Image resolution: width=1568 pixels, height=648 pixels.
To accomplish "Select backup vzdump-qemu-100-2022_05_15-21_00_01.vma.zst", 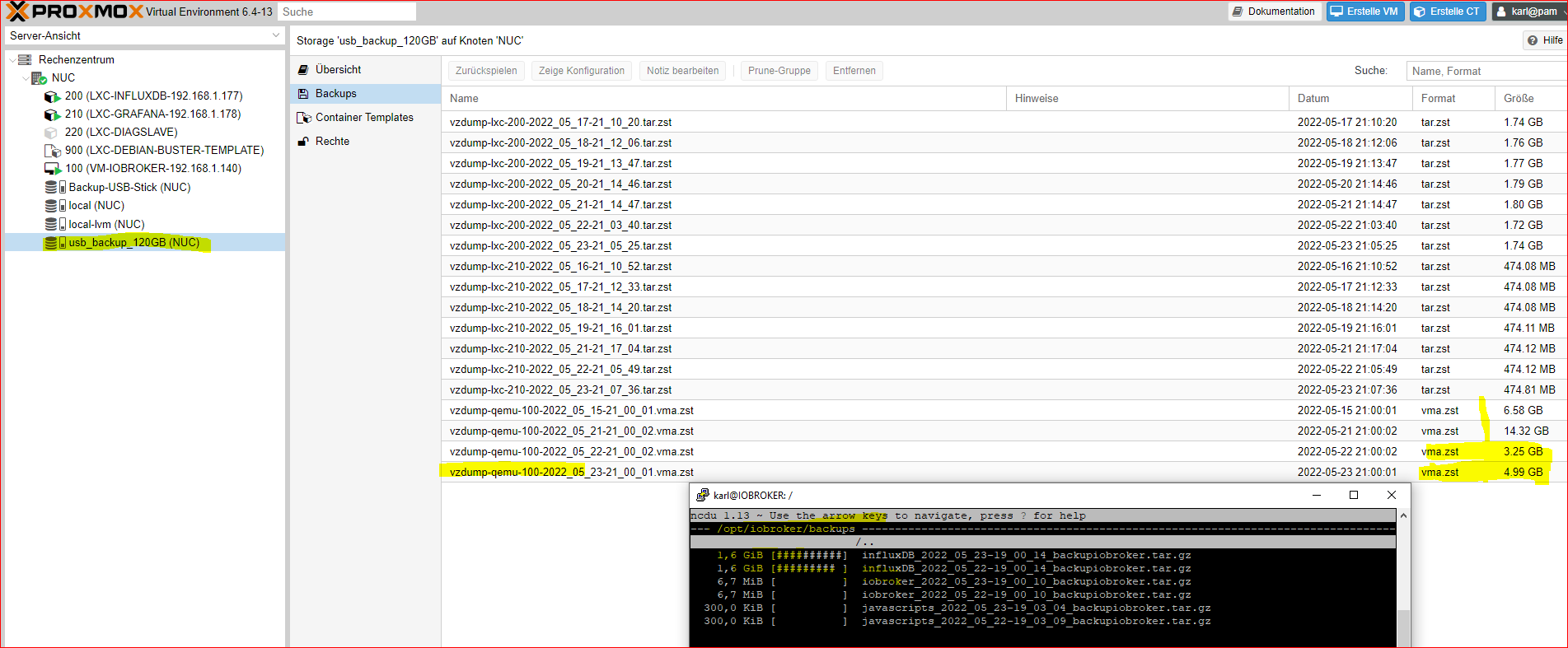I will 1004,410.
